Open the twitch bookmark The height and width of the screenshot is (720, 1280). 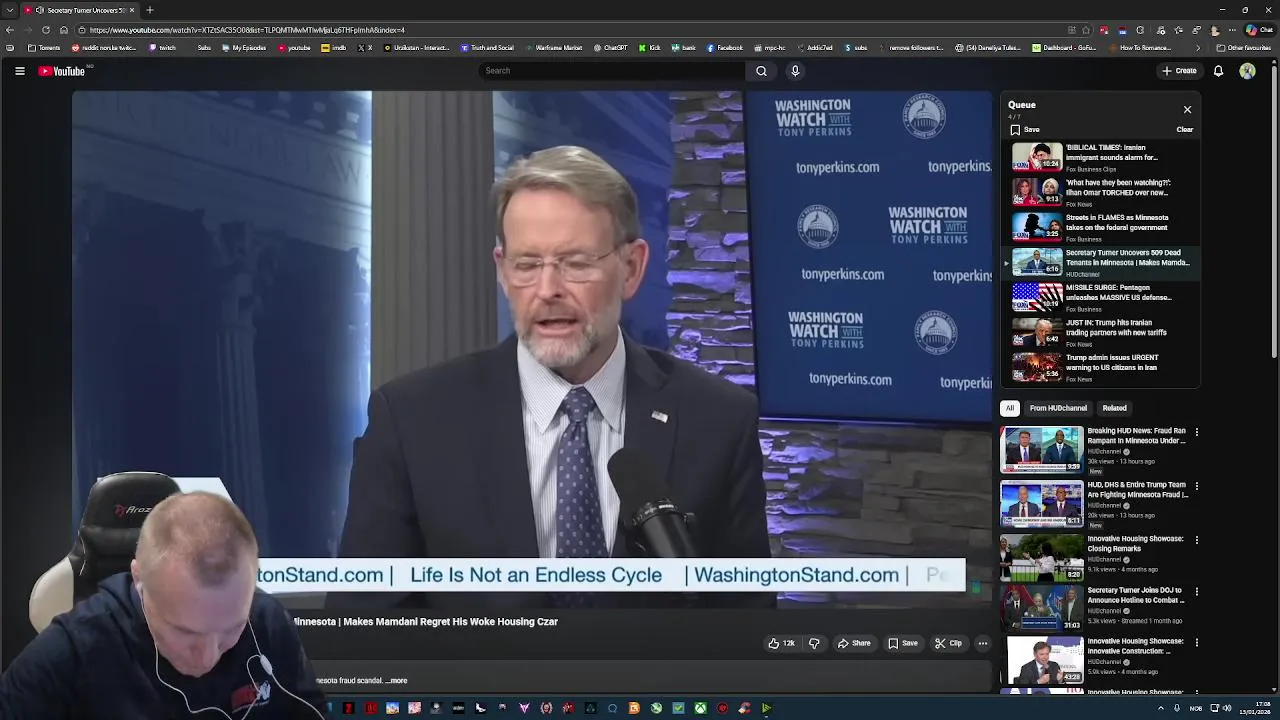click(163, 48)
